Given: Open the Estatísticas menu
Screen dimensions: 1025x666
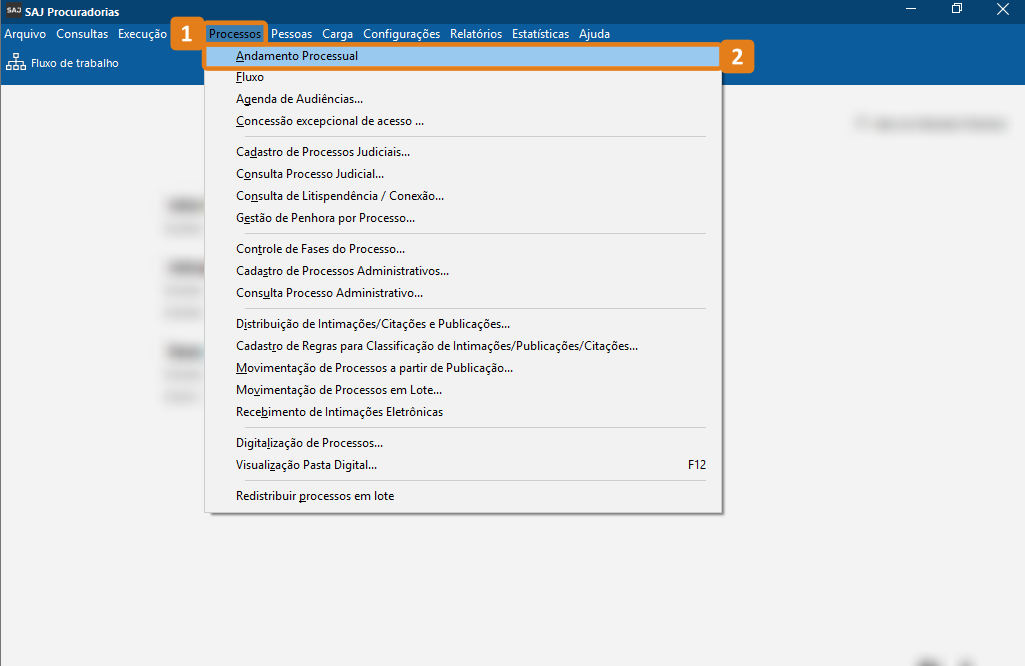Looking at the screenshot, I should 540,34.
